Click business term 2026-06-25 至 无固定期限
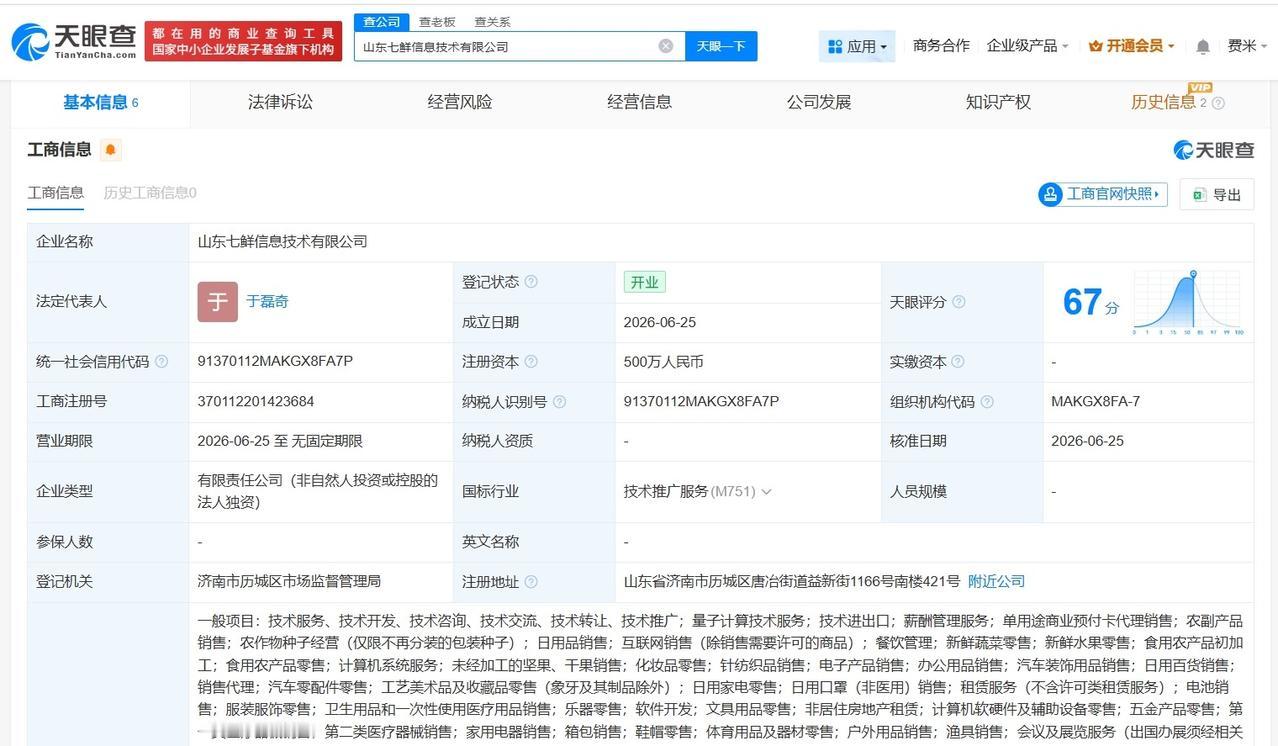 coord(280,442)
